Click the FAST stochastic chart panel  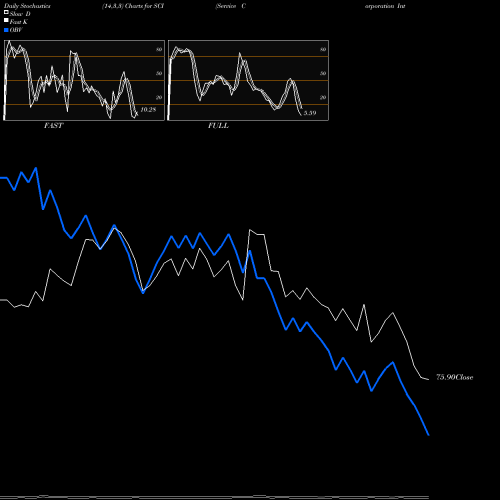(x=84, y=80)
